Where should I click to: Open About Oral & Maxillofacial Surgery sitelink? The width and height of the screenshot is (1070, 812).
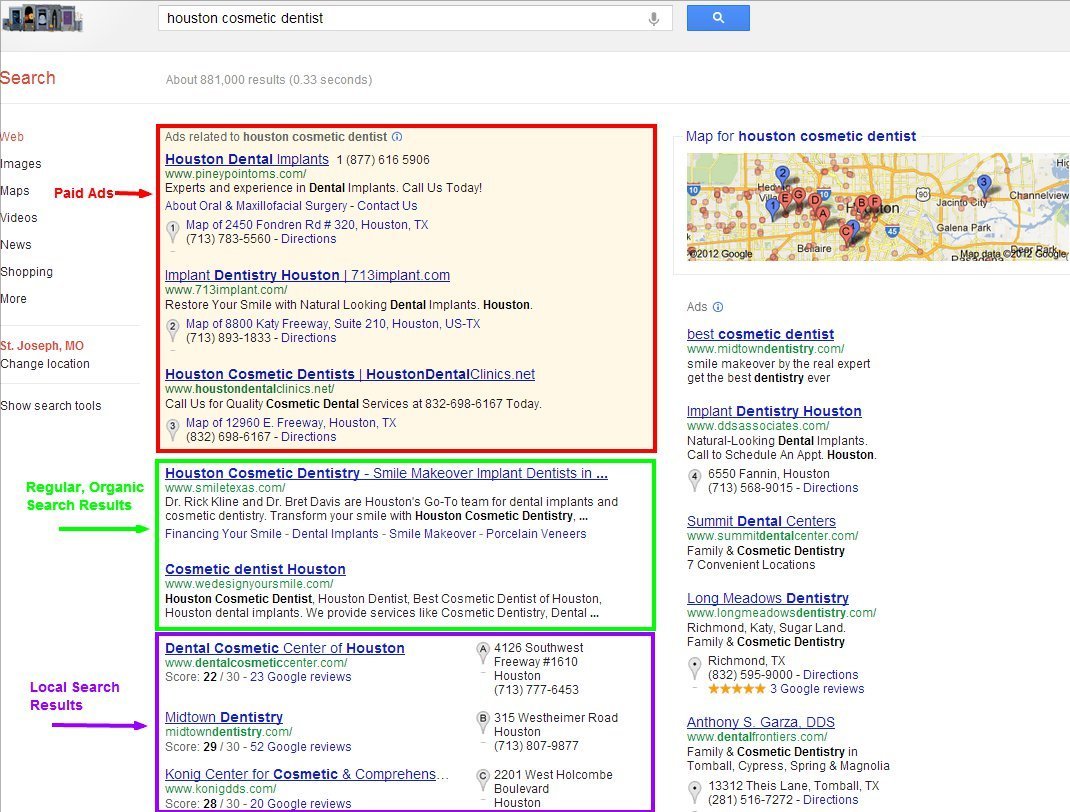coord(256,205)
